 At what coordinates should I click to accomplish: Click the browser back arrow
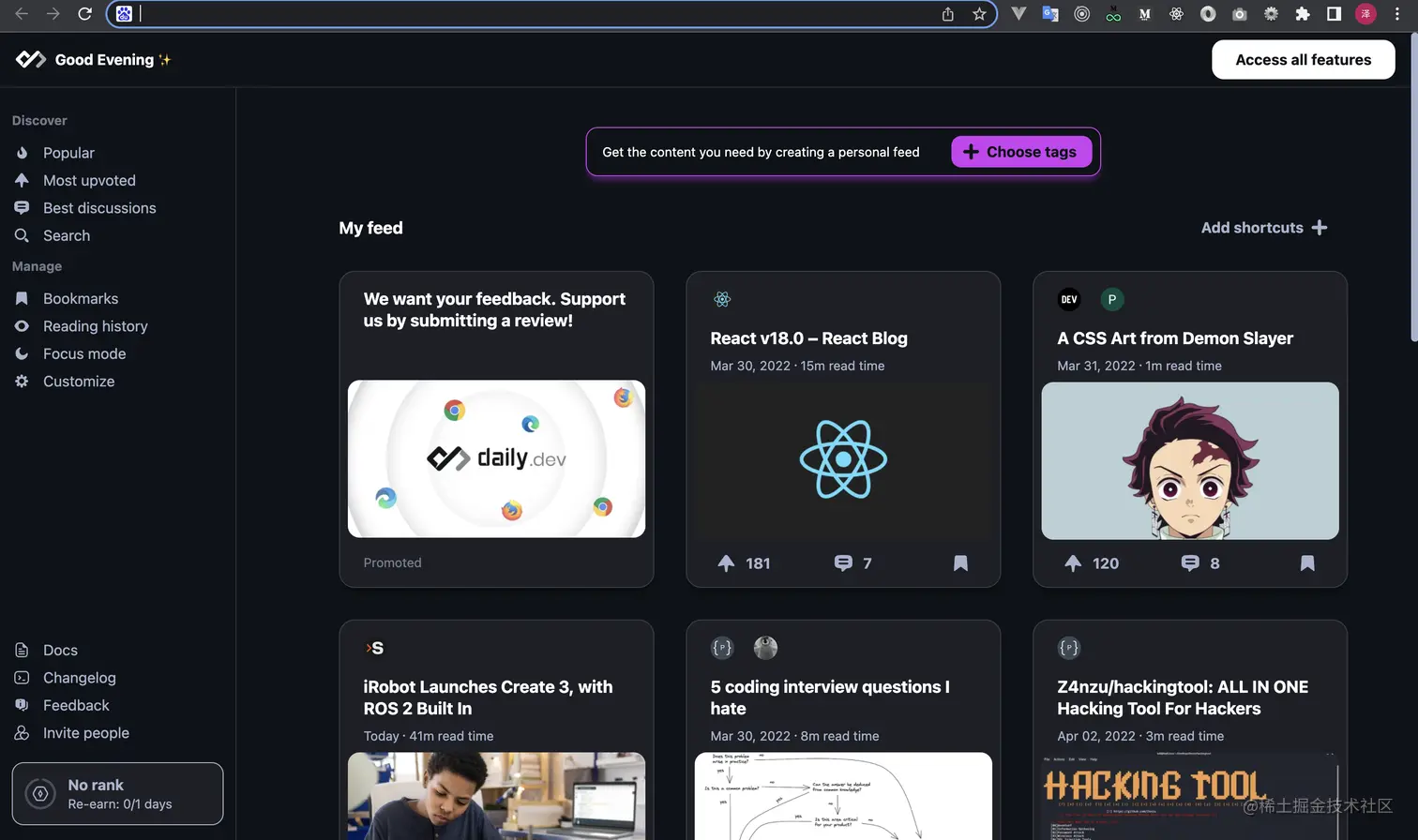tap(22, 13)
